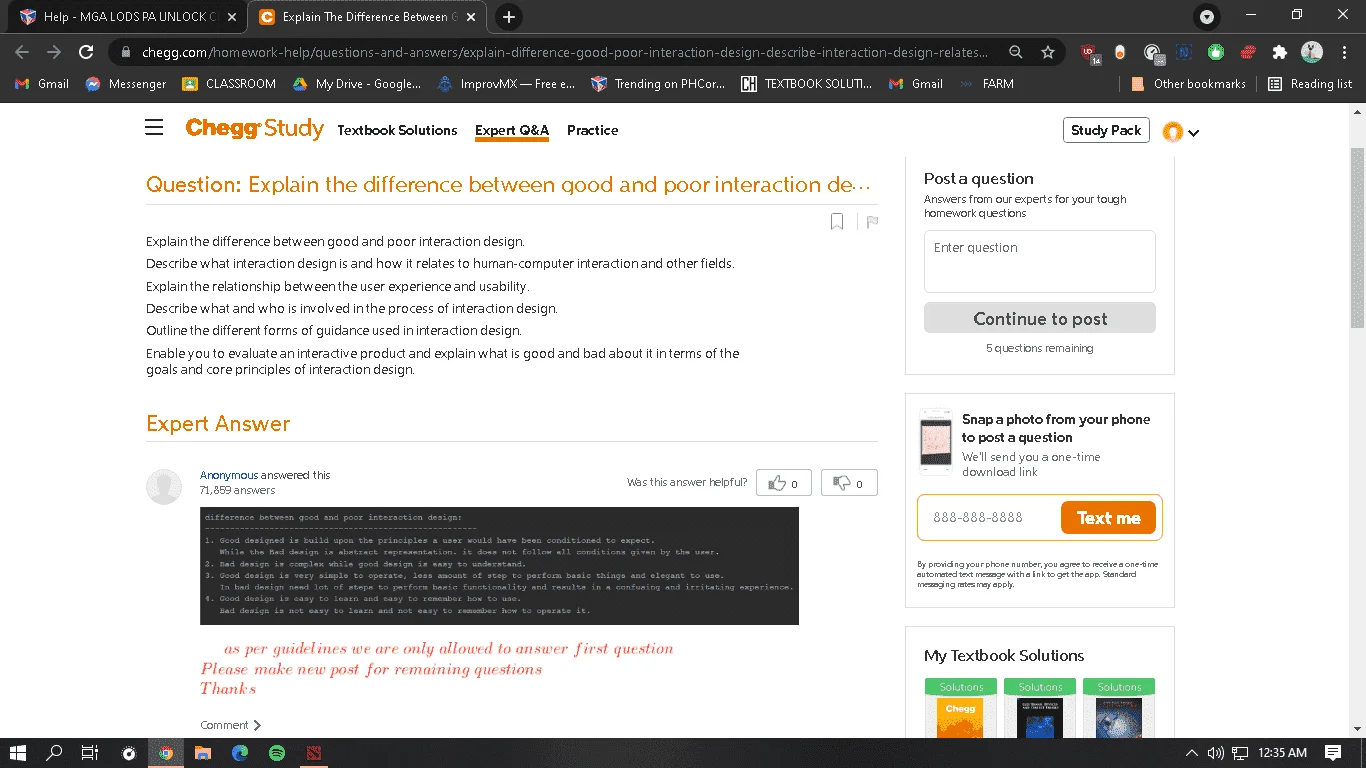Open the Chrome three-dot menu

1343,52
